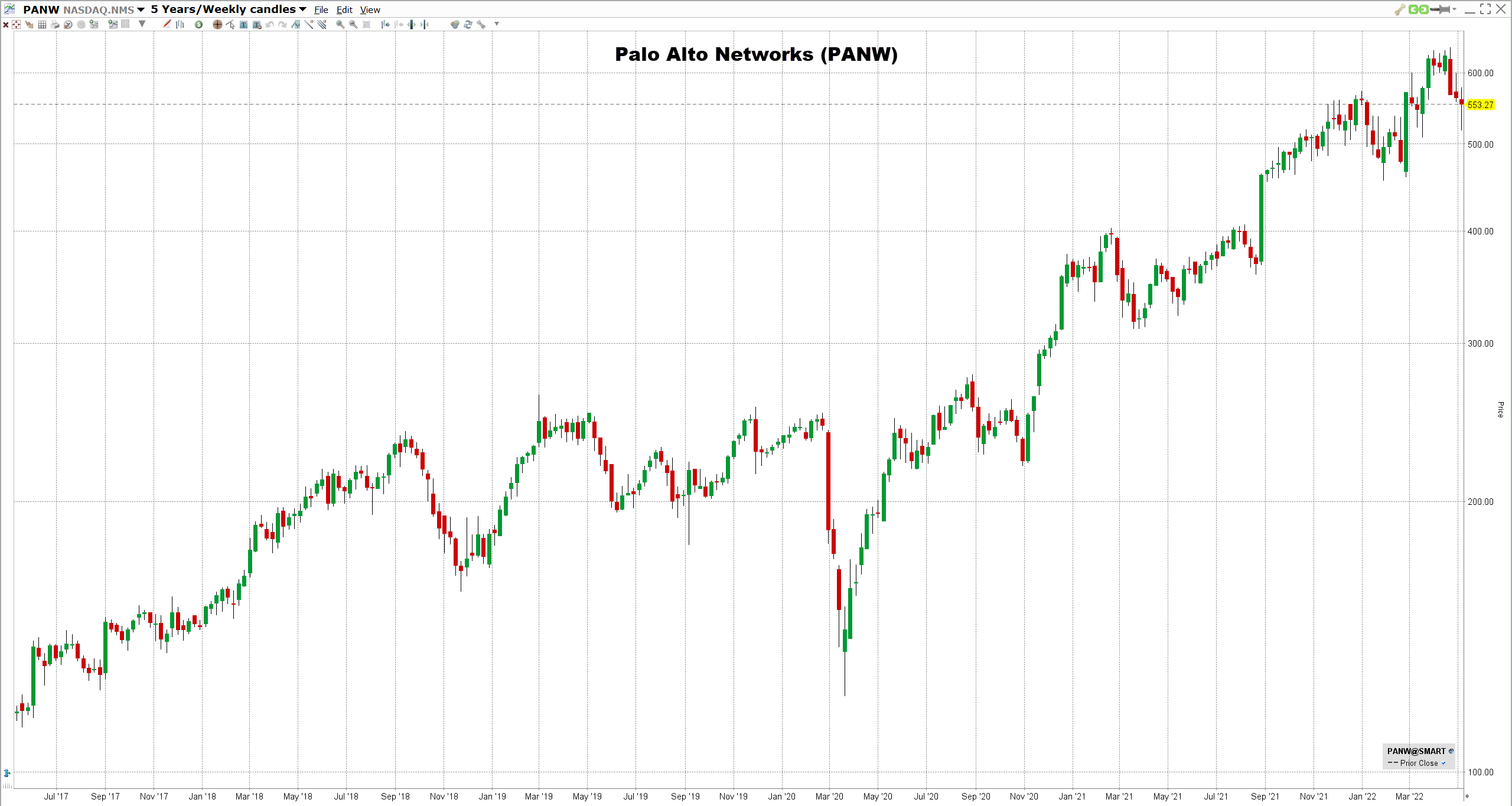Expand the toolbar overflow arrow
The width and height of the screenshot is (1512, 806).
pyautogui.click(x=496, y=24)
